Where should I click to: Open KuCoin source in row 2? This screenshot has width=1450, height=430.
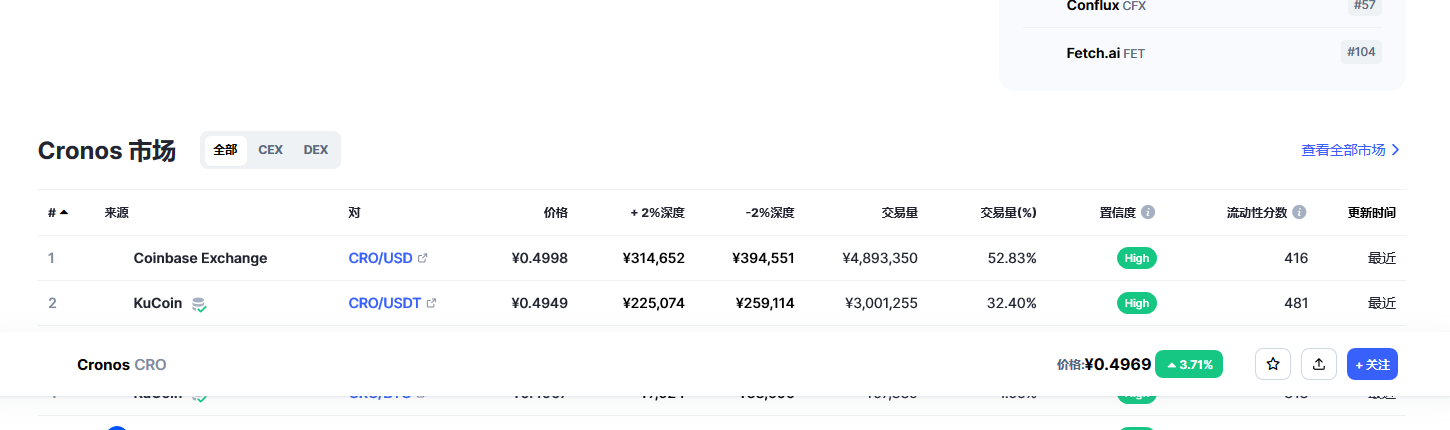158,303
